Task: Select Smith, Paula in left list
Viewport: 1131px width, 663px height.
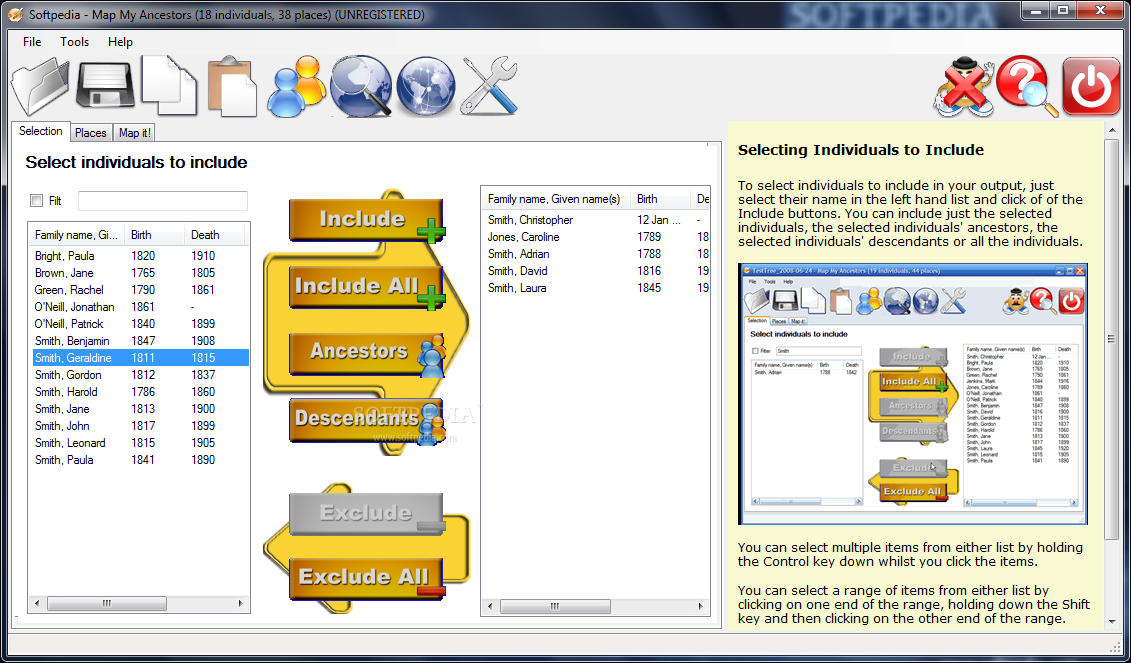Action: coord(140,460)
